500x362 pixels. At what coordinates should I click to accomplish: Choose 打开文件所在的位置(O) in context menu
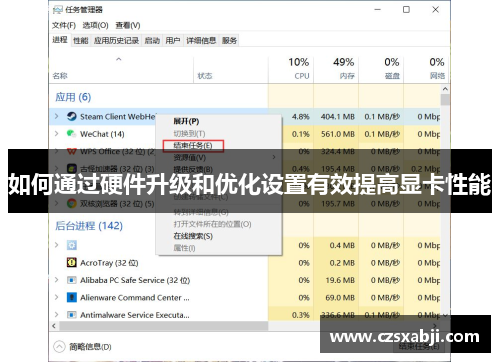click(212, 224)
